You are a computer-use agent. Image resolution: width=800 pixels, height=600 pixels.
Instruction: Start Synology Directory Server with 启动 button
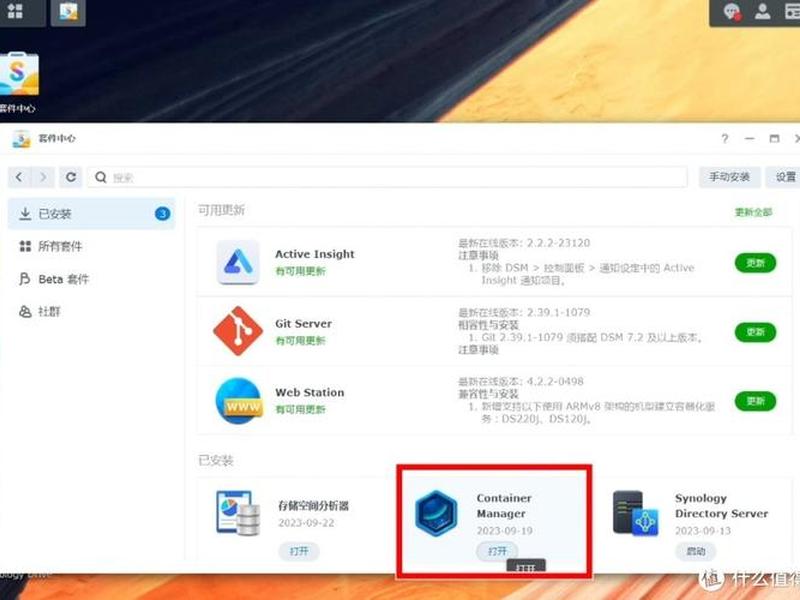click(x=696, y=552)
